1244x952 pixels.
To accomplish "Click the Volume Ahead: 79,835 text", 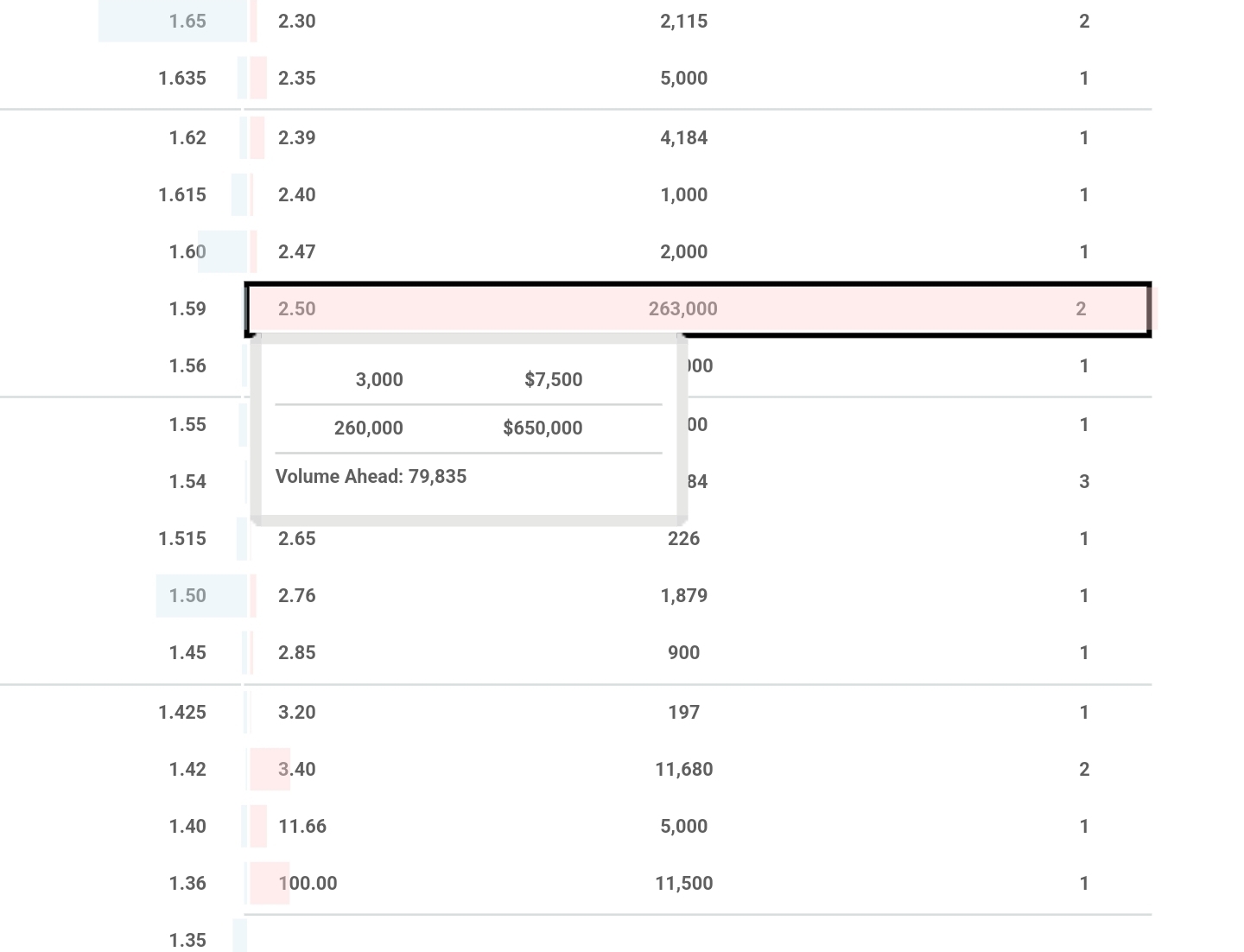I will (371, 477).
